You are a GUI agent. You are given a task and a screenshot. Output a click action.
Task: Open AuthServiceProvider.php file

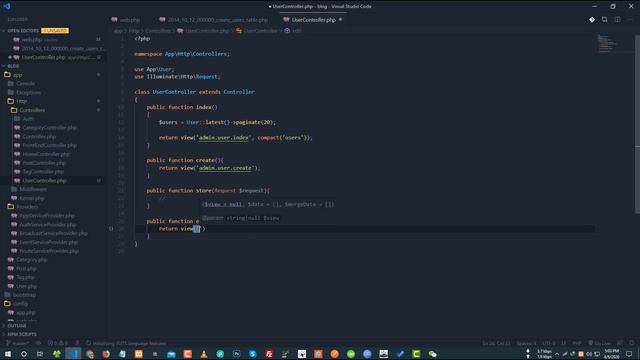pos(44,224)
